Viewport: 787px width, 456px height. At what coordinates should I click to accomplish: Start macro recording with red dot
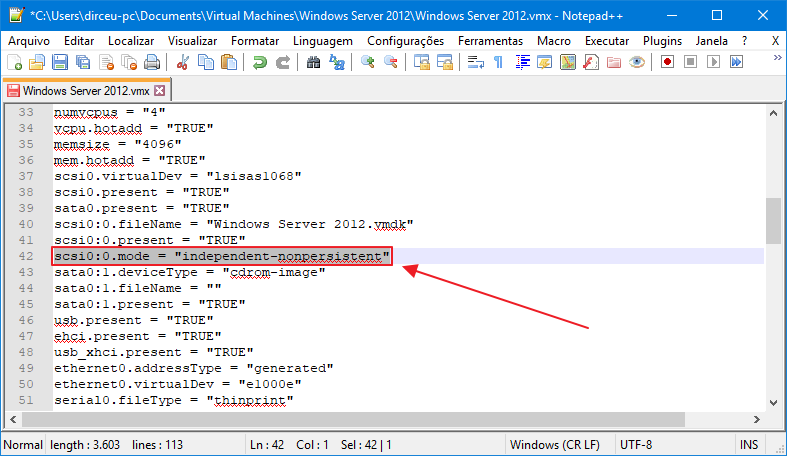click(667, 62)
